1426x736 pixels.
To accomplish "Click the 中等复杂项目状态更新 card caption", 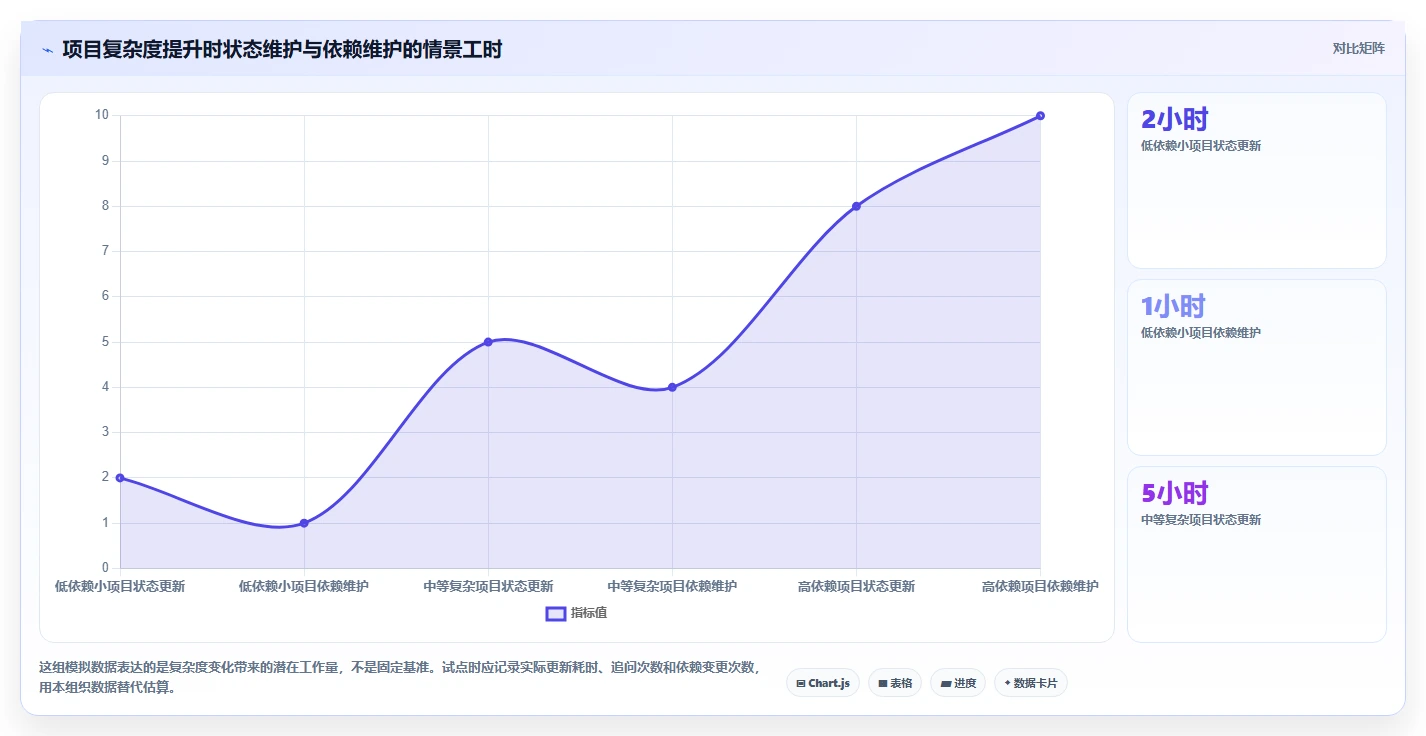I will pyautogui.click(x=1201, y=520).
